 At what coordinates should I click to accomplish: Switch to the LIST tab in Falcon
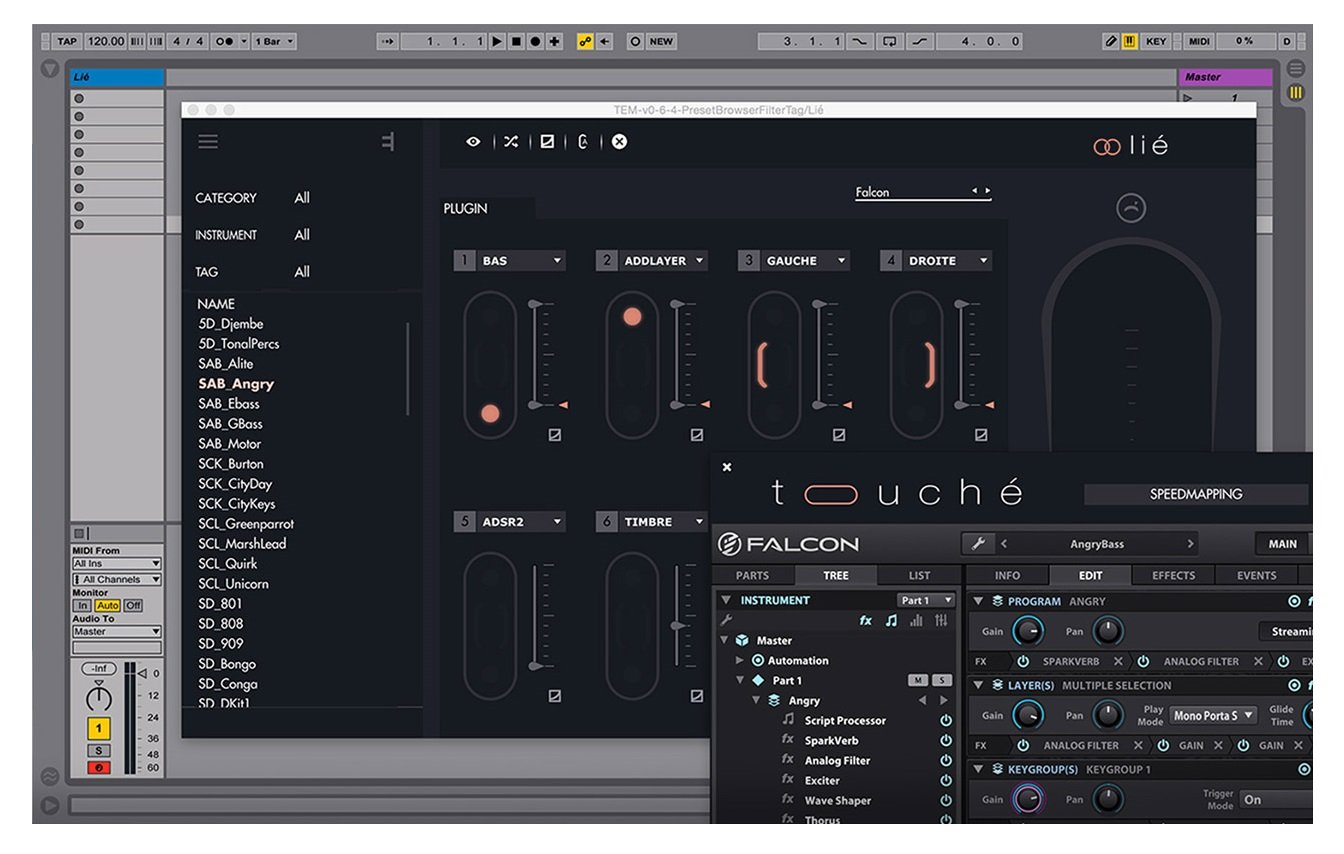pyautogui.click(x=919, y=575)
